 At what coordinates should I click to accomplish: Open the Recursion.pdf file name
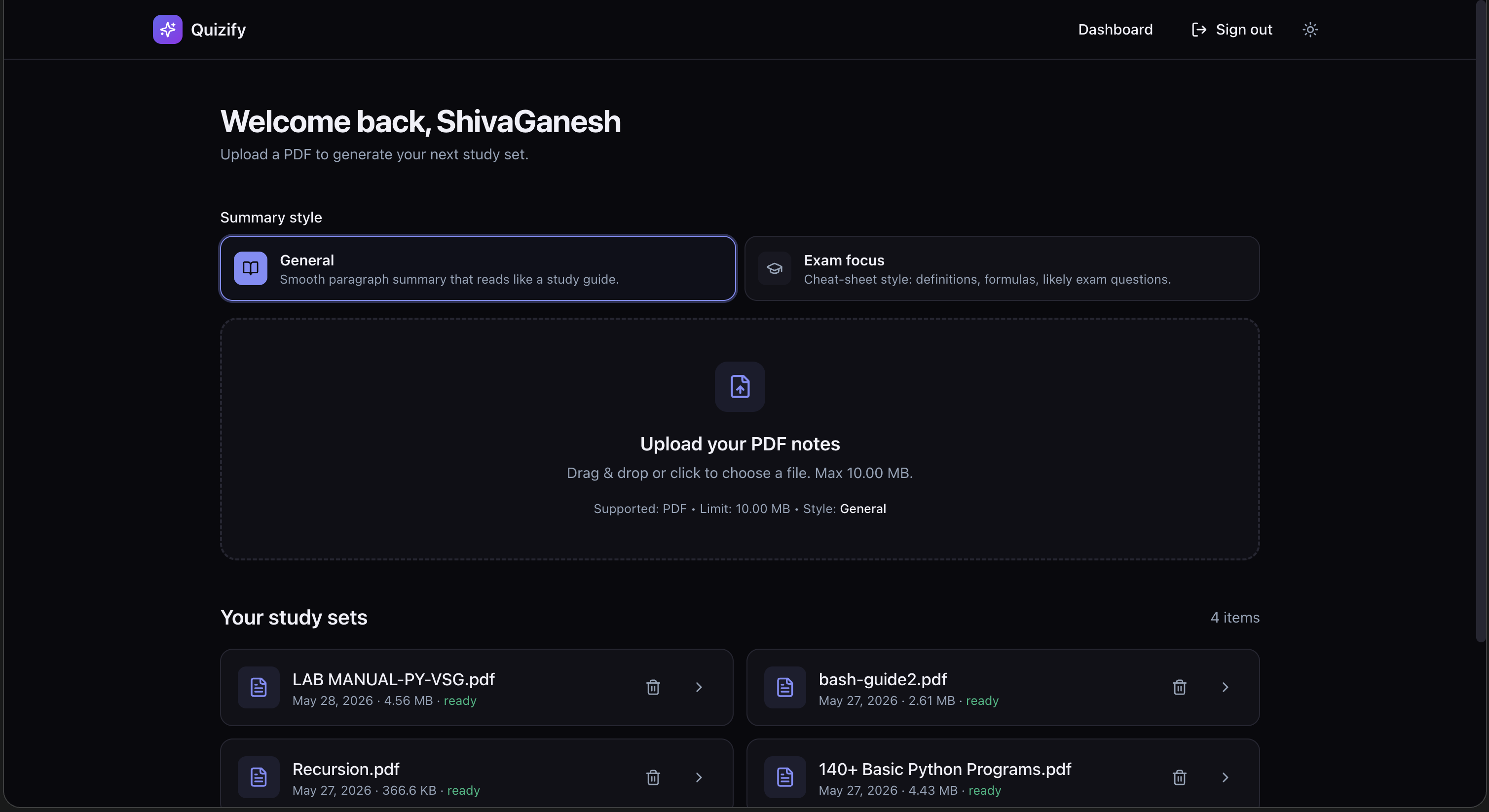coord(346,769)
